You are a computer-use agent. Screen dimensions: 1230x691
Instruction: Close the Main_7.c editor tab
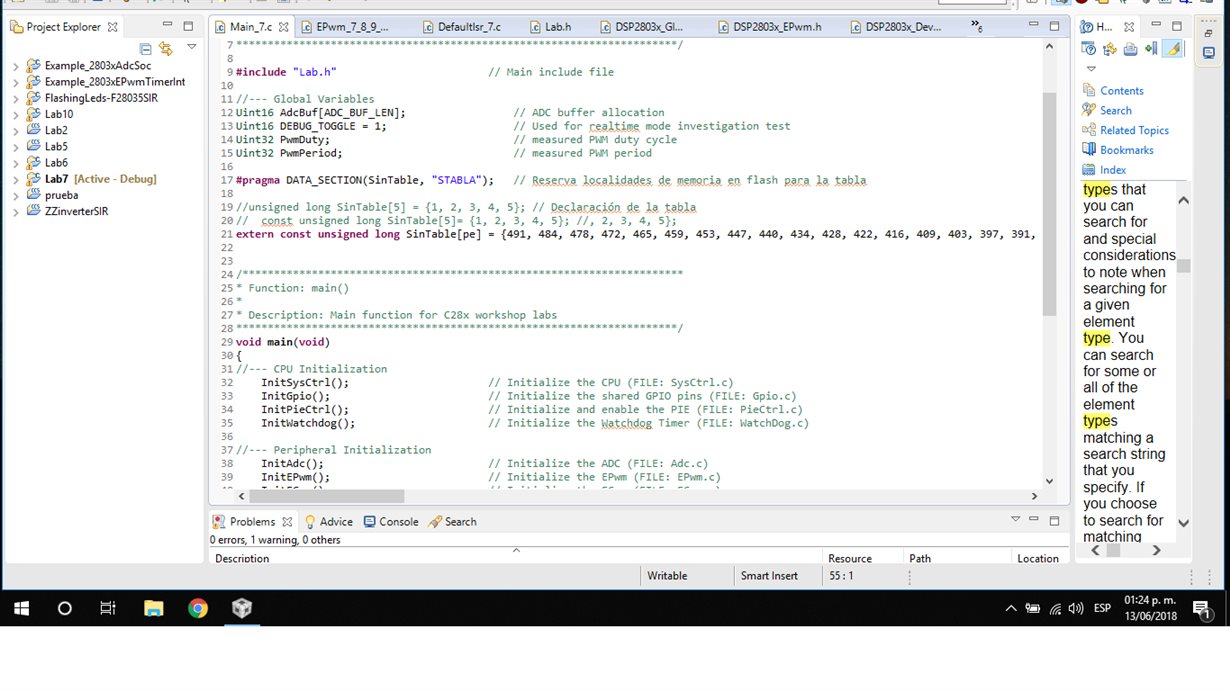pos(284,27)
